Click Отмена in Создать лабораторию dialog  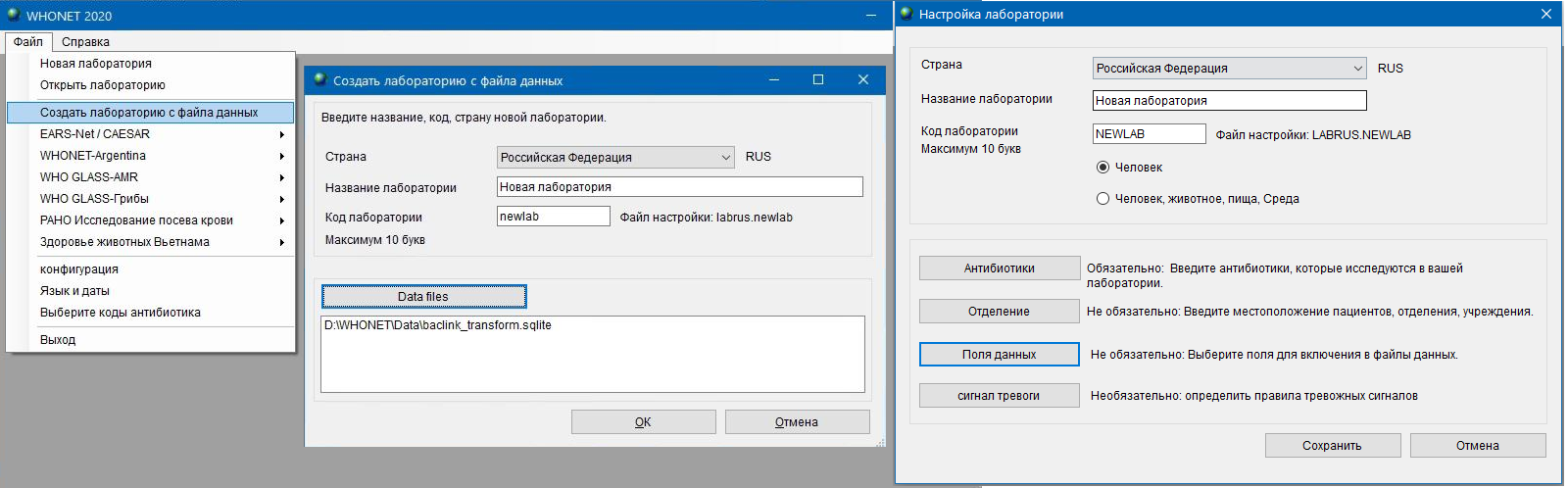(x=797, y=422)
